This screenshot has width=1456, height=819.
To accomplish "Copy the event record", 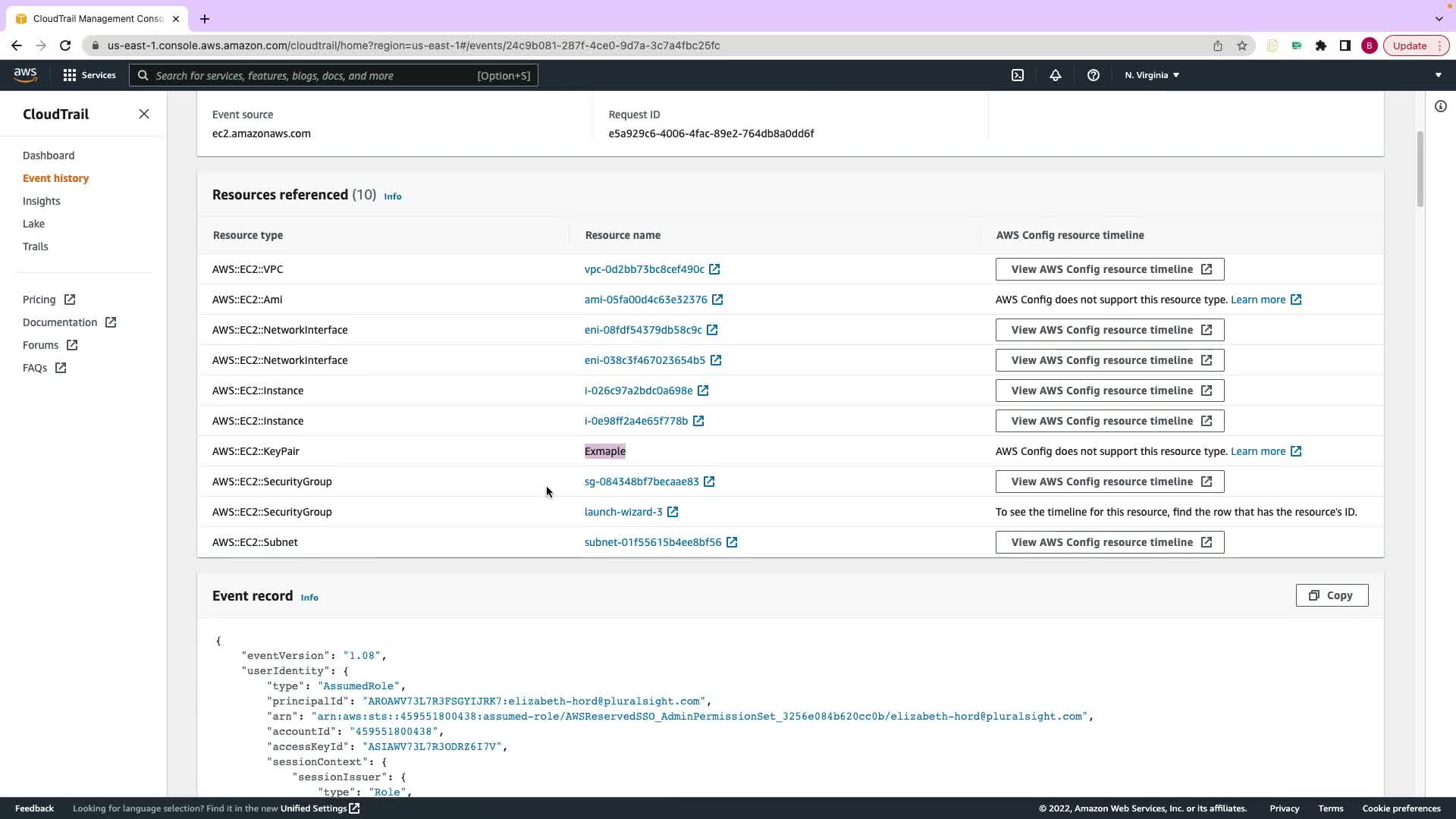I will [x=1332, y=595].
